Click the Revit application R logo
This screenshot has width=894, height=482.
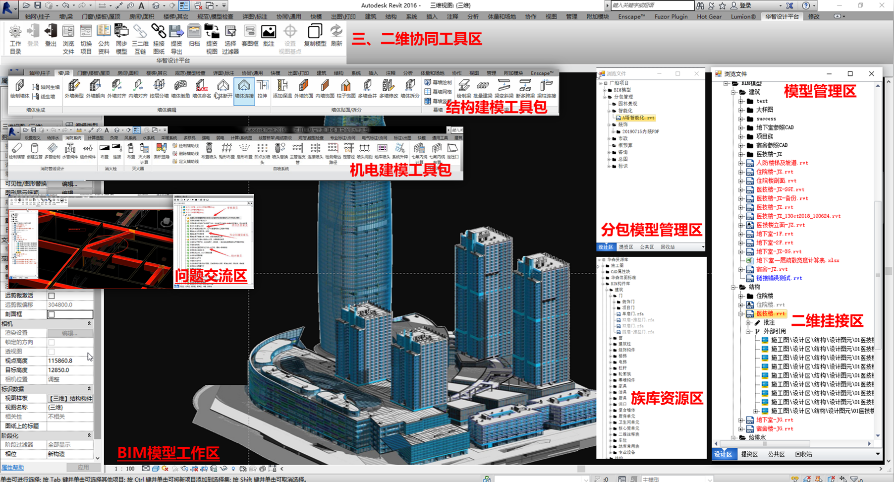click(x=9, y=7)
